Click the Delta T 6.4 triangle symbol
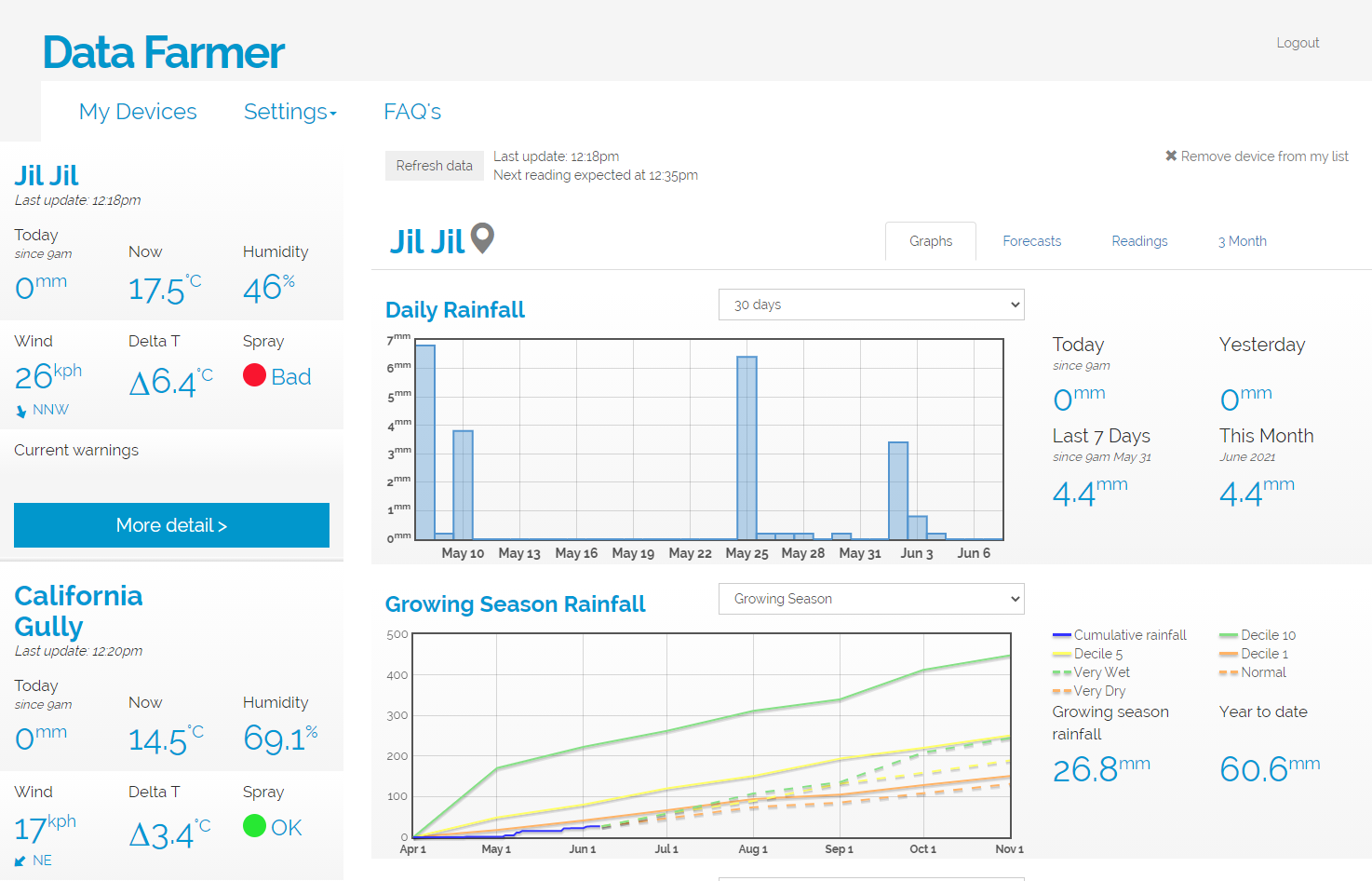This screenshot has width=1372, height=881. (x=140, y=383)
